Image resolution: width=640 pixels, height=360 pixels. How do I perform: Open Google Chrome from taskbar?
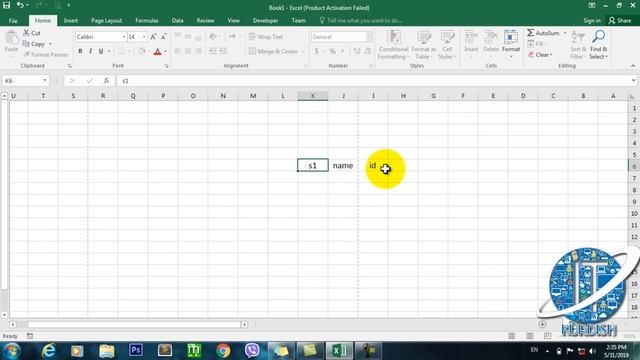point(223,351)
